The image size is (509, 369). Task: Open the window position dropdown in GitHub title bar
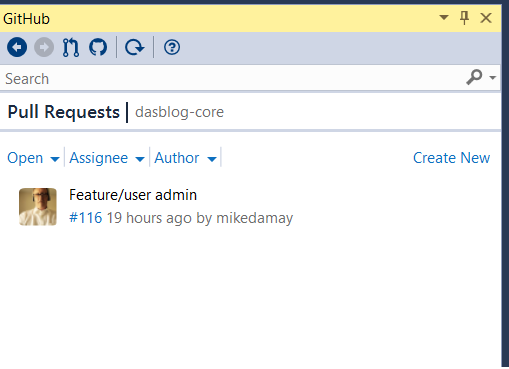[444, 17]
